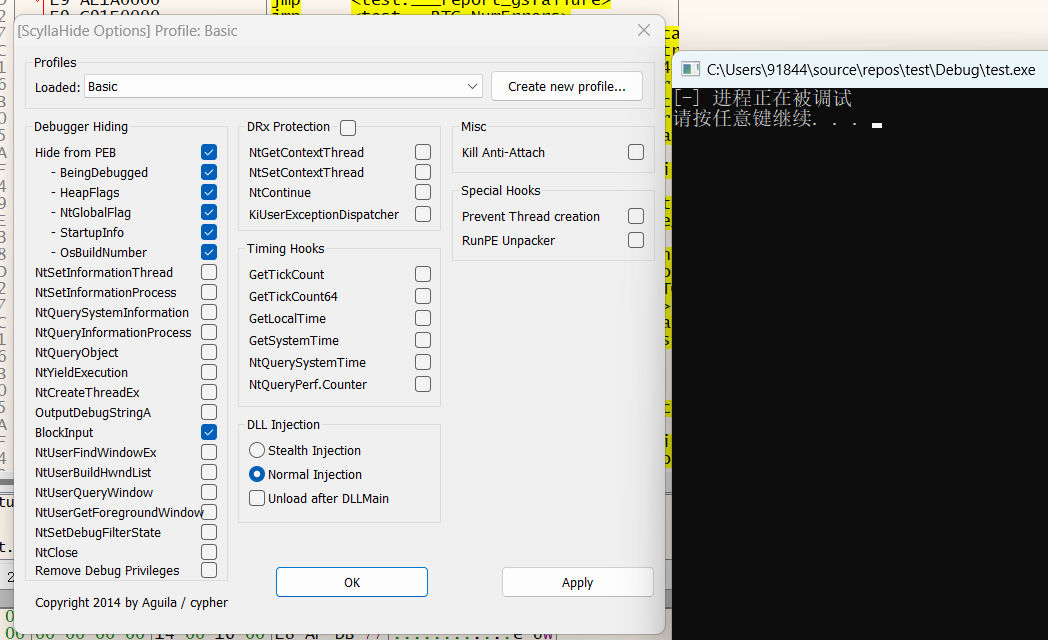Enable GetTickCount timing hook
1048x640 pixels.
point(422,275)
